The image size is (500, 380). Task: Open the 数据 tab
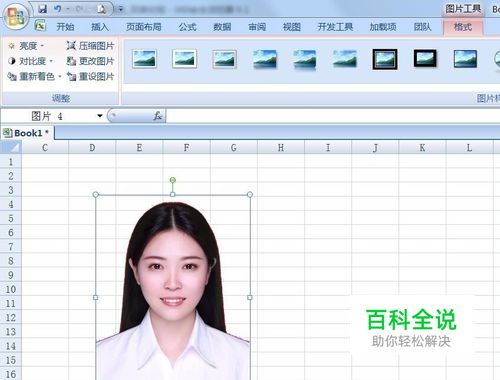[x=222, y=27]
